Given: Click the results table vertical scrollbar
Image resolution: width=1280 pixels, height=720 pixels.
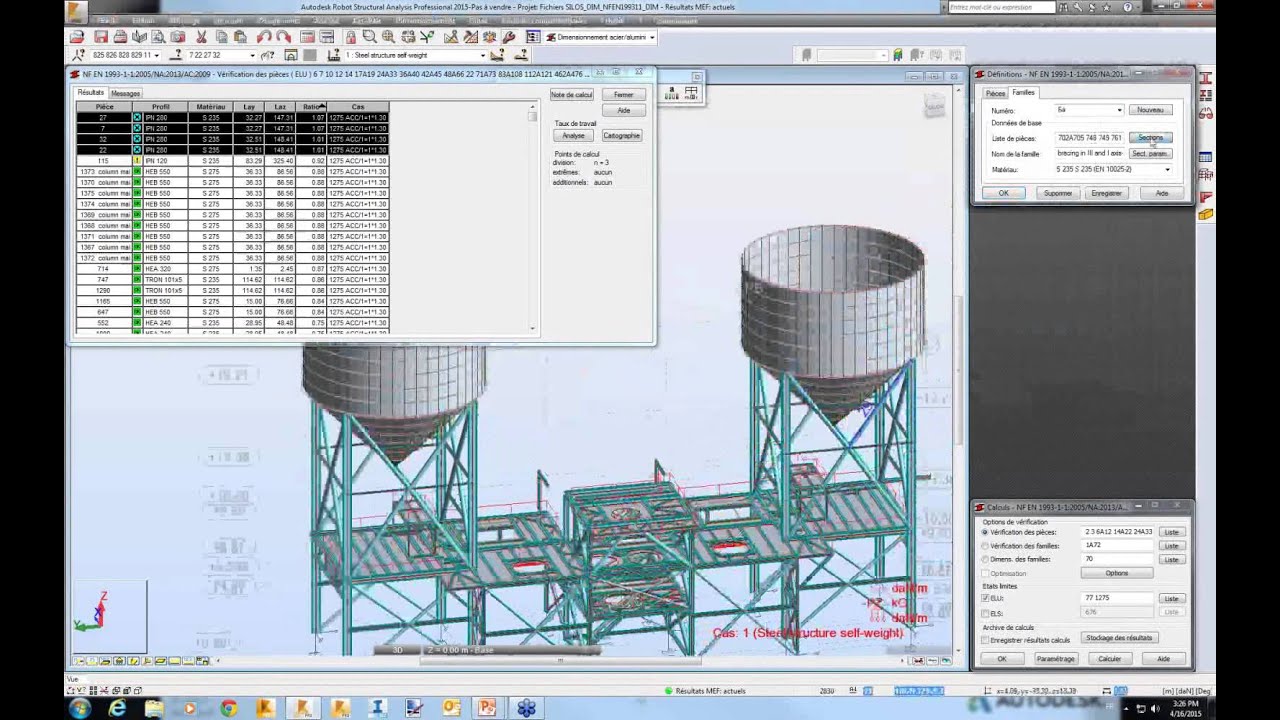Looking at the screenshot, I should (x=532, y=218).
